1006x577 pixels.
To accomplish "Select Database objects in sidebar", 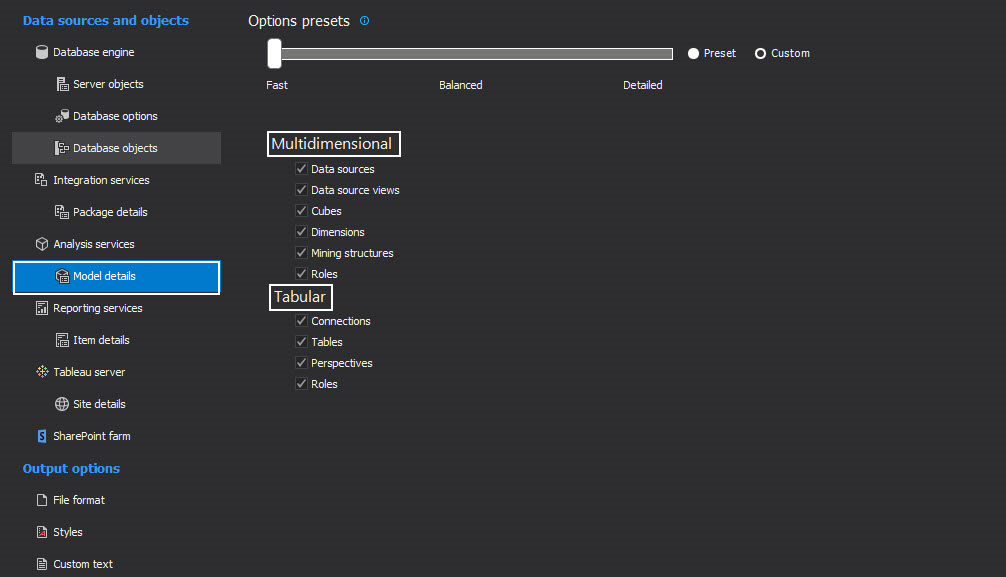I will [x=115, y=148].
